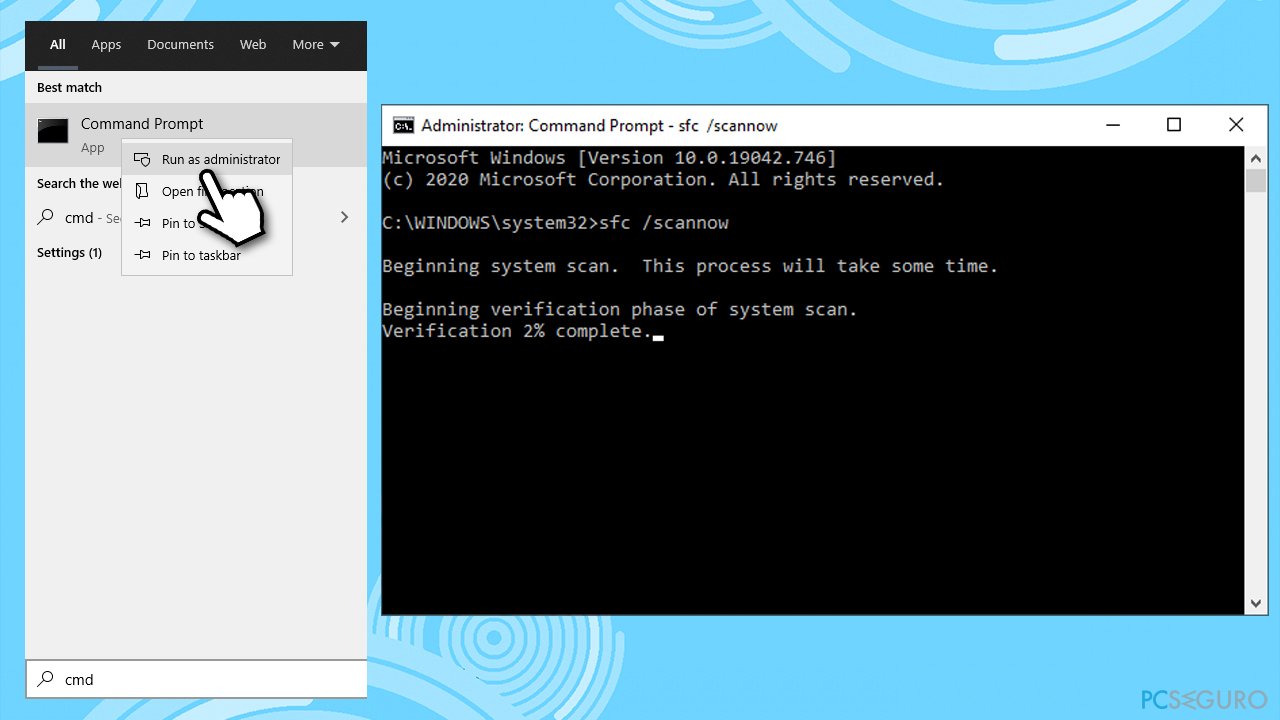Expand the More dropdown in search tabs
1280x720 pixels.
[x=316, y=45]
